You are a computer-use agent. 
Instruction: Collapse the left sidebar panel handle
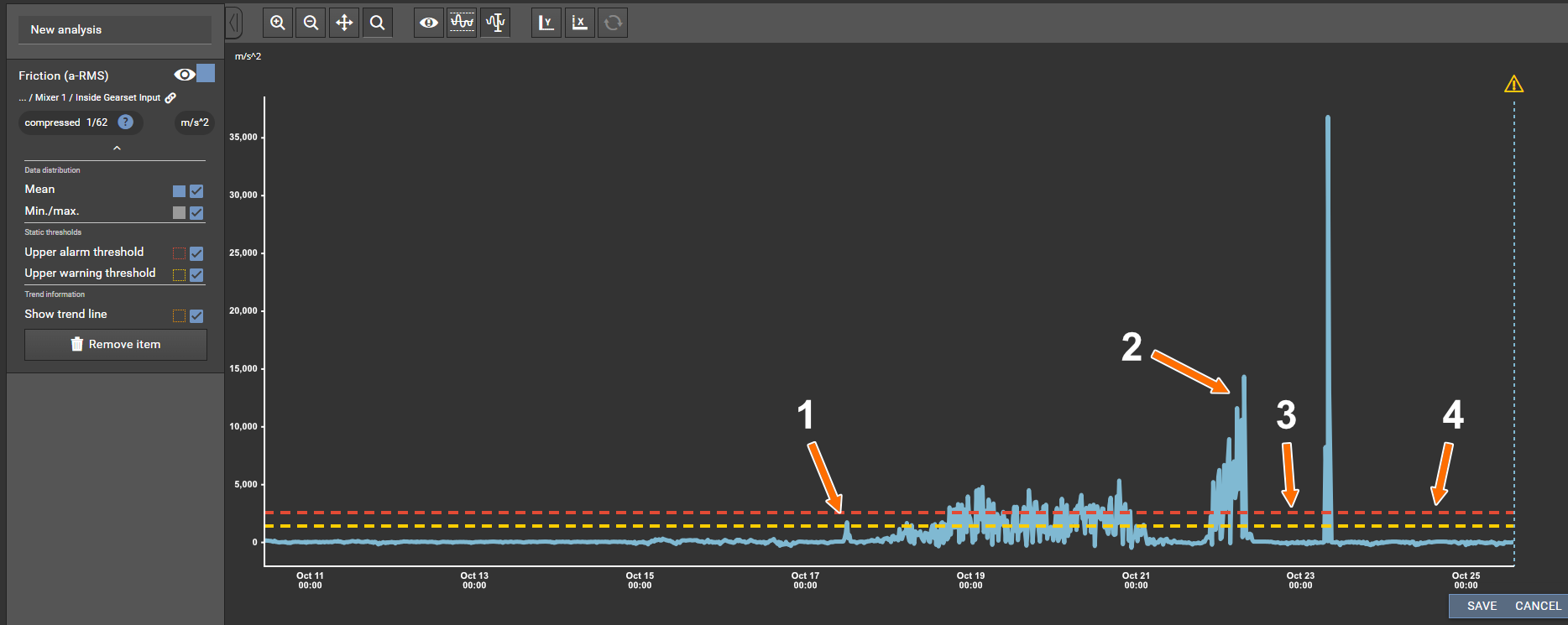click(234, 23)
